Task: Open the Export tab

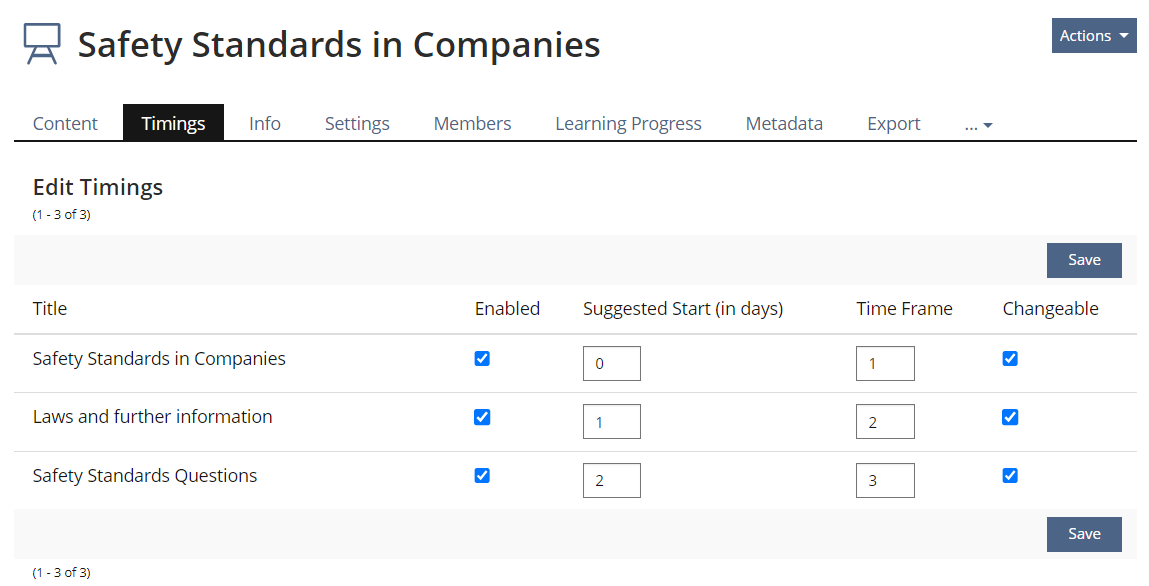Action: pyautogui.click(x=893, y=124)
